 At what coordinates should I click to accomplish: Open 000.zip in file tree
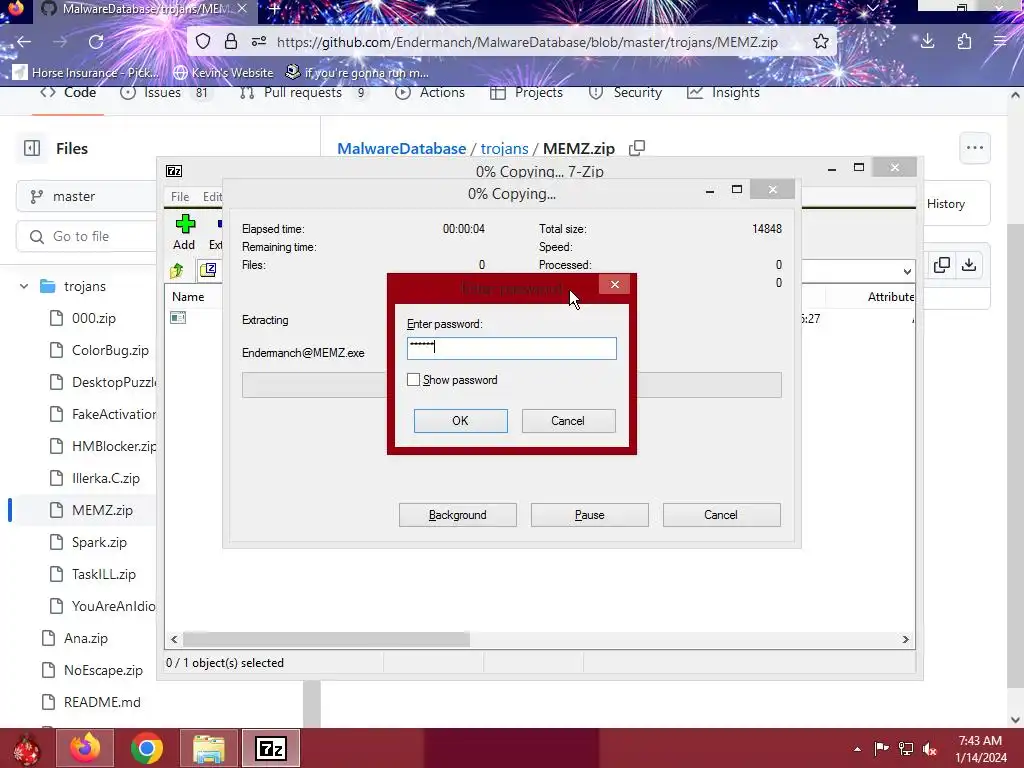pos(93,318)
